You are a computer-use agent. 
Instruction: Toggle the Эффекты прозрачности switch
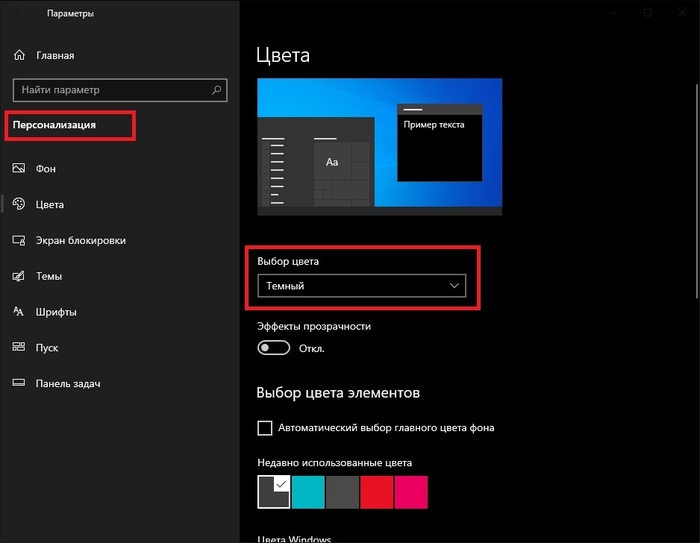point(274,347)
